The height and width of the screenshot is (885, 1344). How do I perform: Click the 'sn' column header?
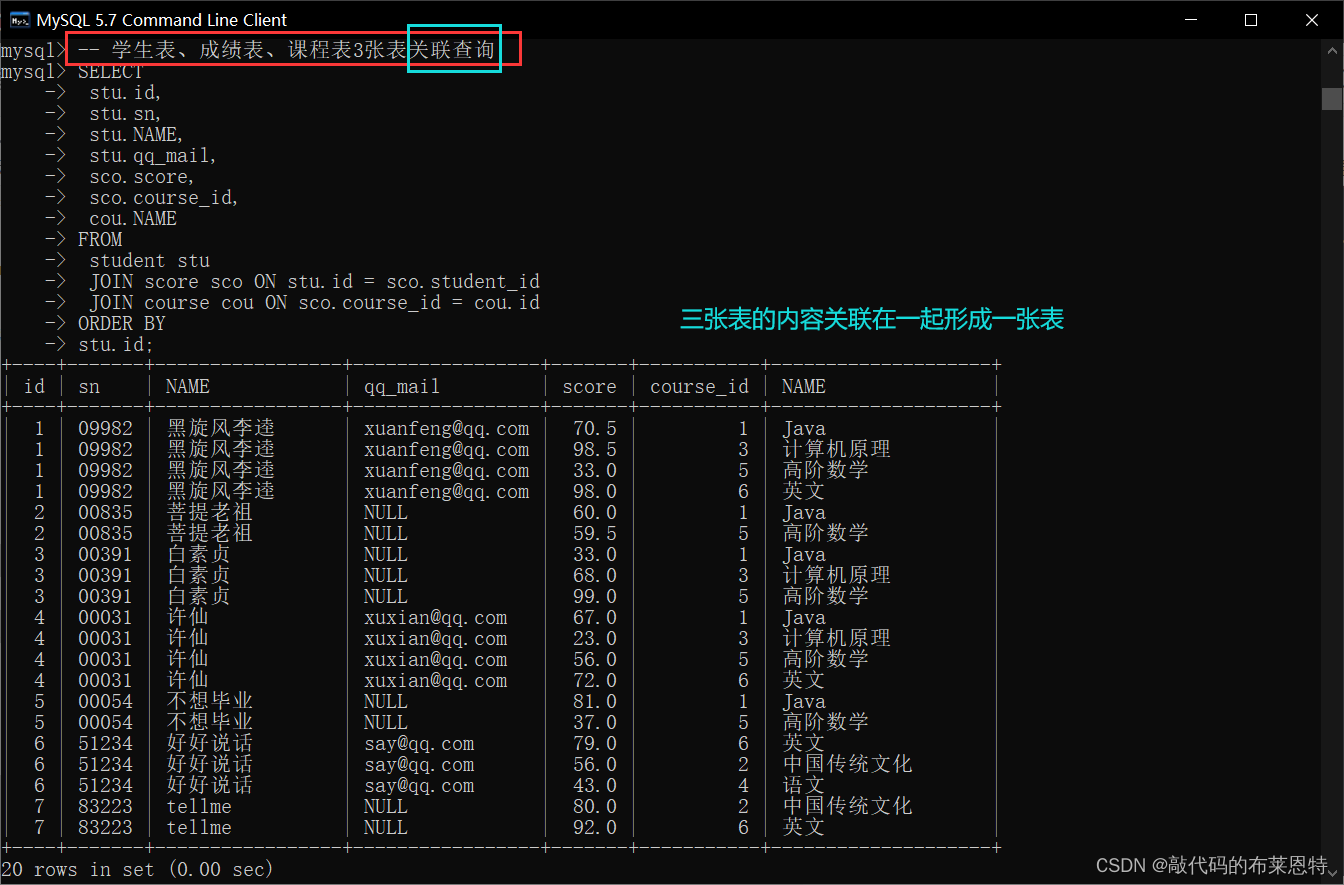[89, 386]
